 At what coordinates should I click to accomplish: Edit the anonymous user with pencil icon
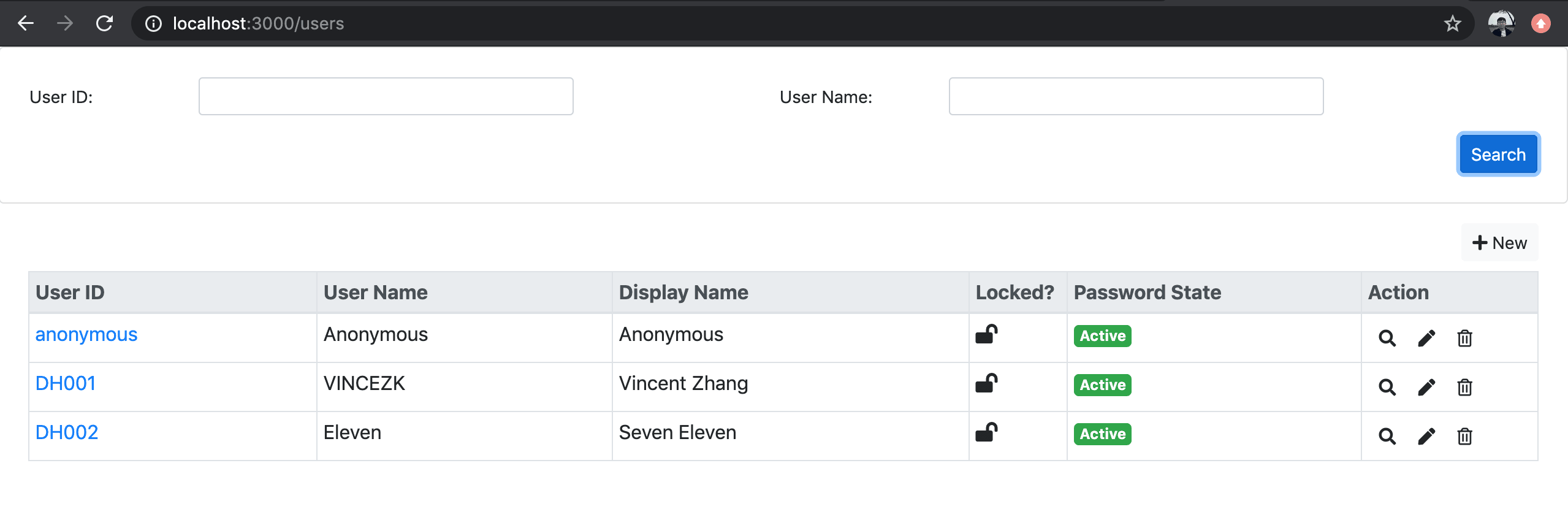coord(1426,338)
